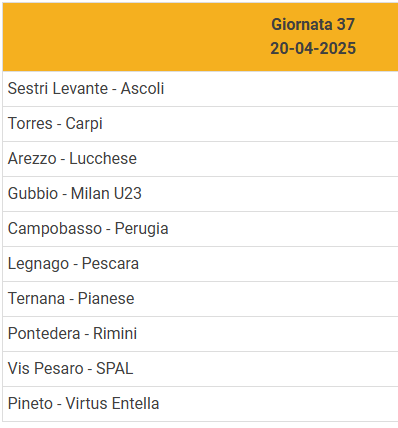The width and height of the screenshot is (398, 428).
Task: Select the Campobasso - Perugia match
Action: coord(200,229)
